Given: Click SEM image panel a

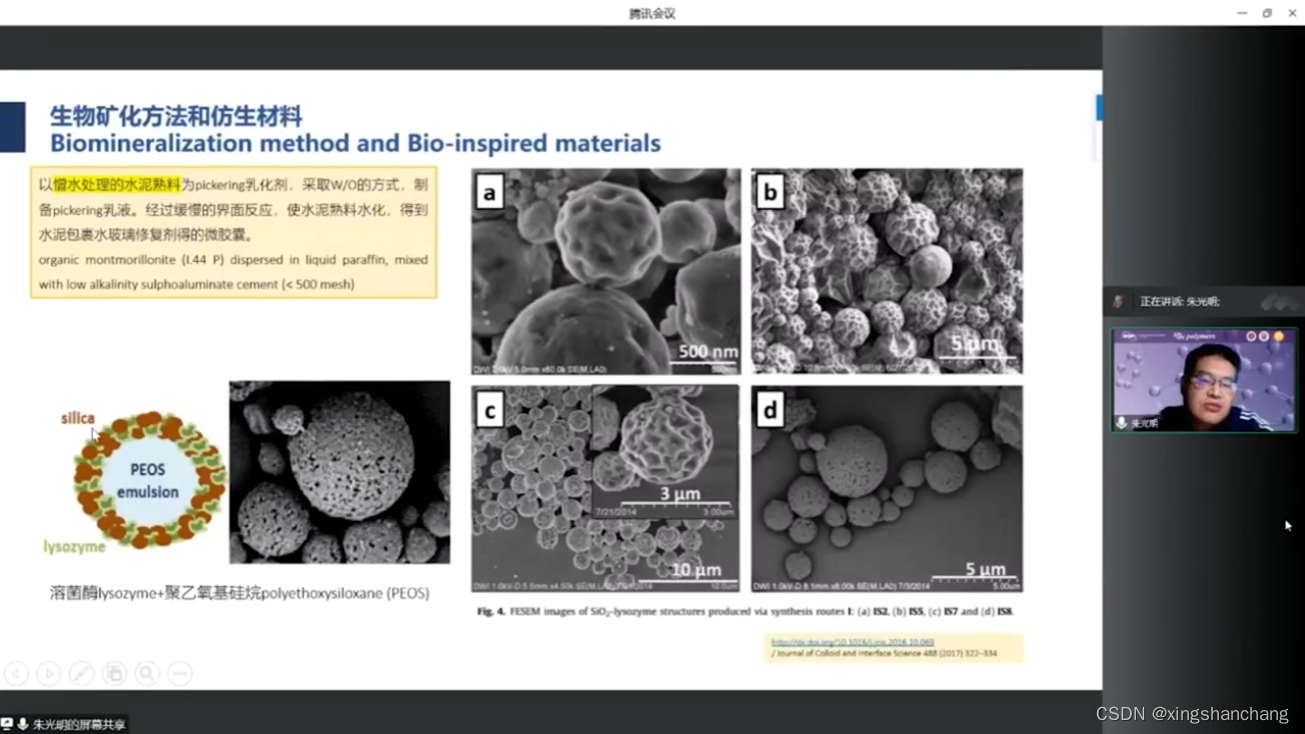Looking at the screenshot, I should pyautogui.click(x=606, y=272).
